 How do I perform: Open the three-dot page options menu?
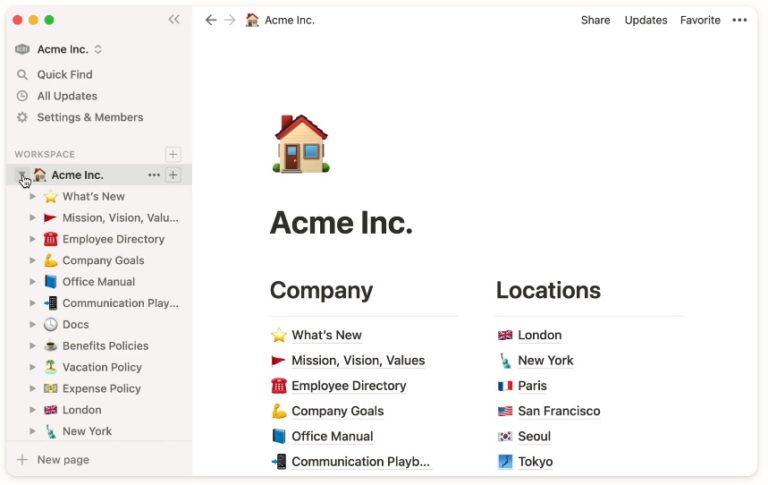(739, 20)
